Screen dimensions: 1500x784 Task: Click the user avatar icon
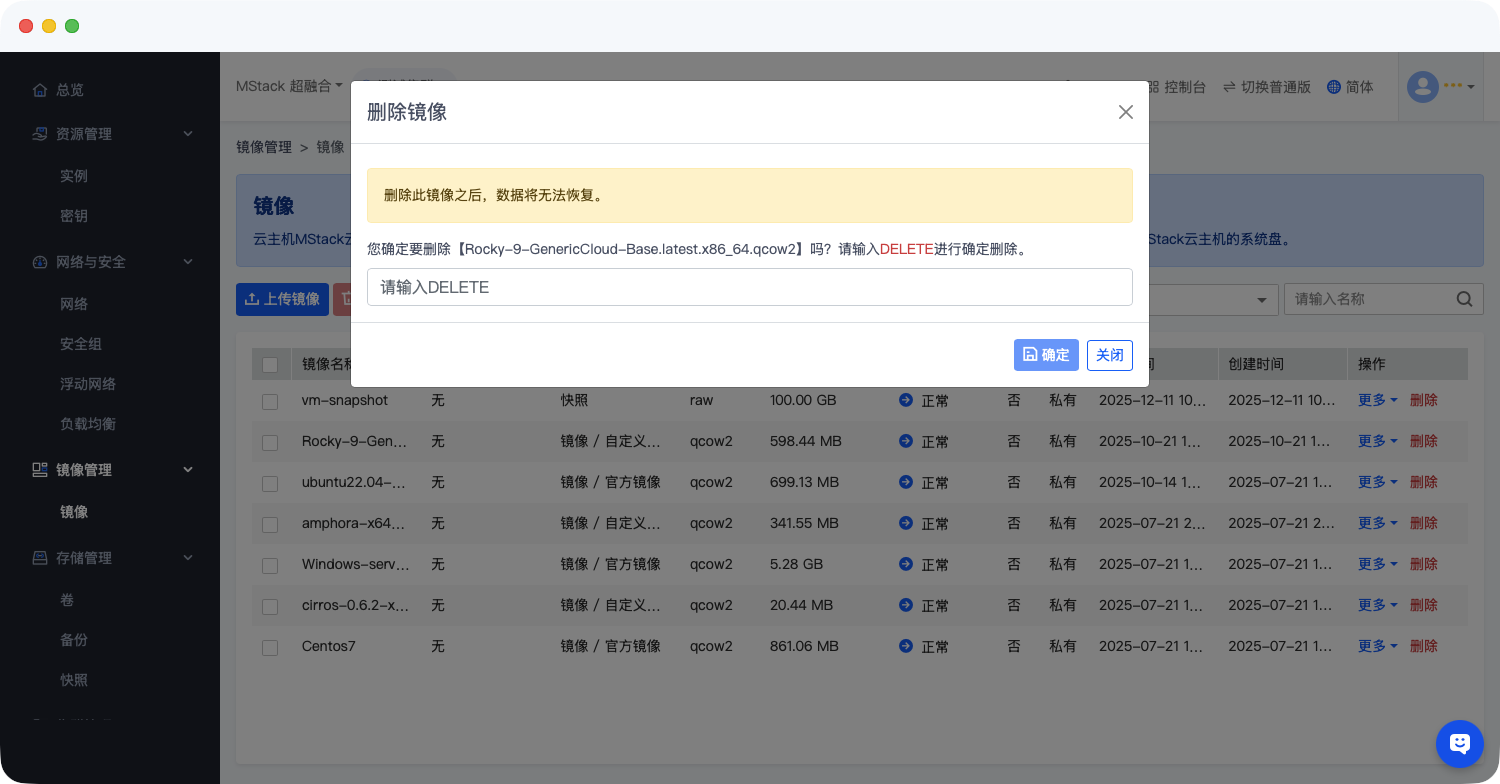1422,87
